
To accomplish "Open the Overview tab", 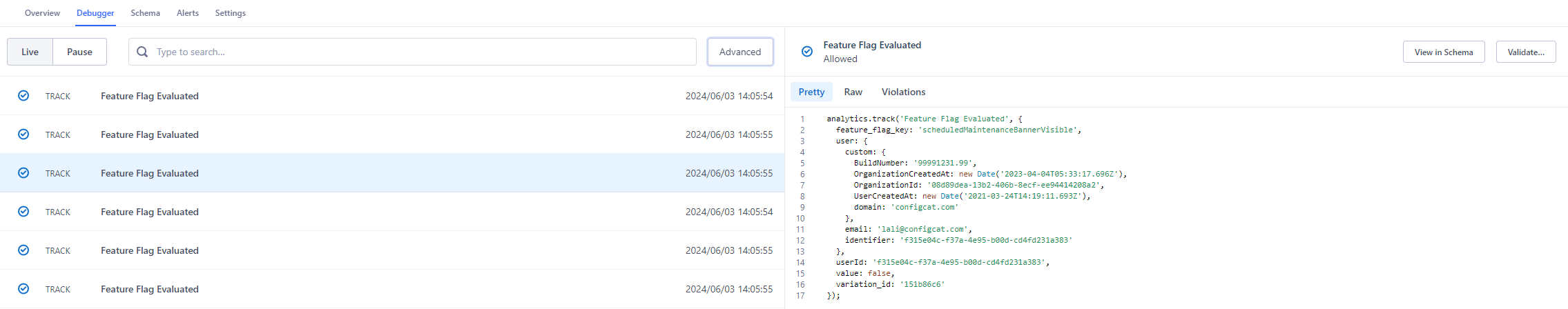I will point(42,13).
